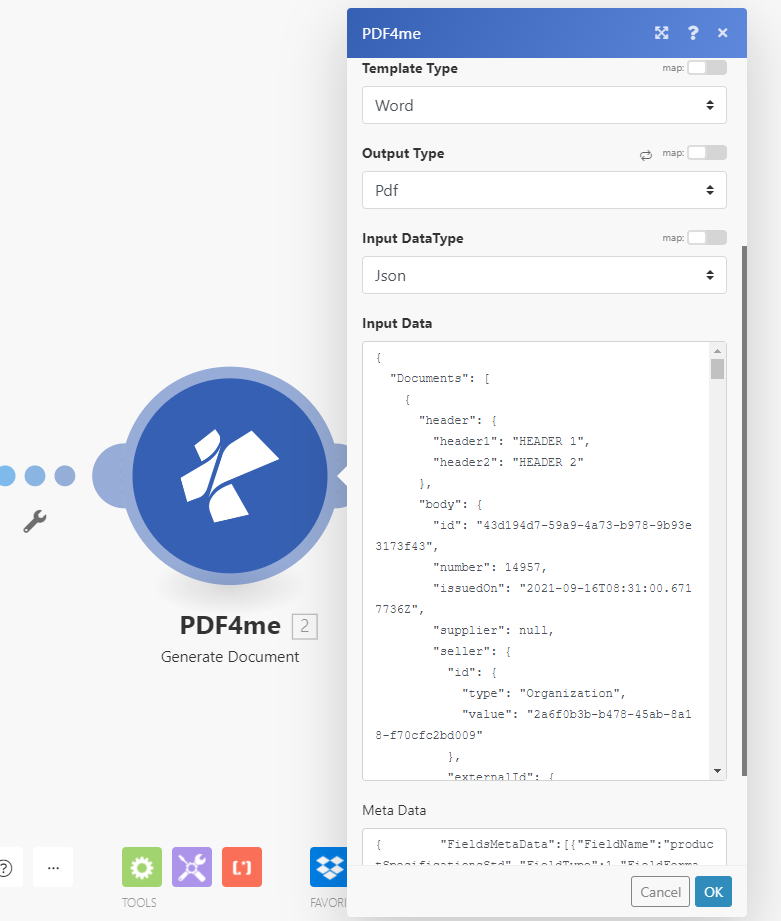Open the green gear Flow Control tool
Screen dimensions: 781x921
[x=141, y=867]
